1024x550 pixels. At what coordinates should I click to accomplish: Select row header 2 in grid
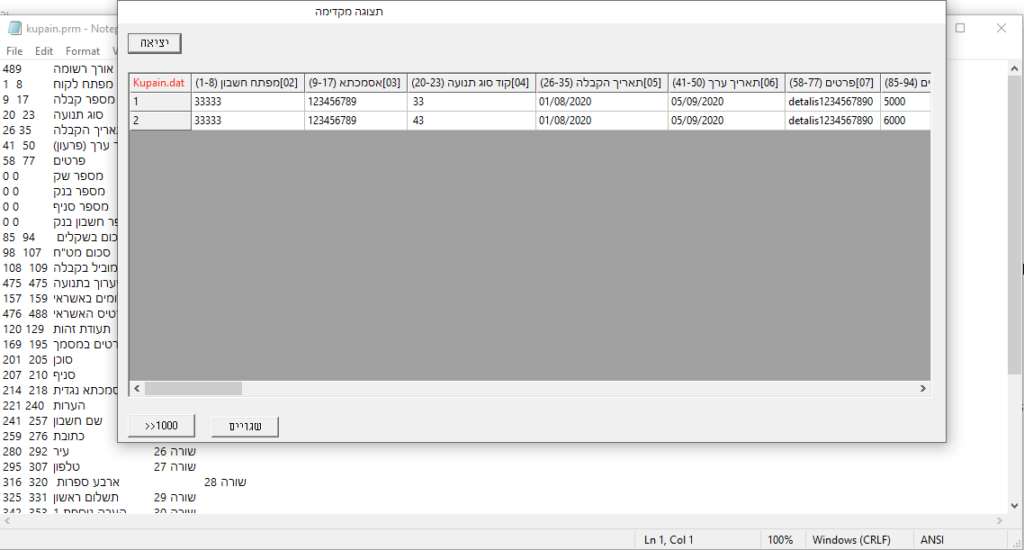(x=159, y=121)
